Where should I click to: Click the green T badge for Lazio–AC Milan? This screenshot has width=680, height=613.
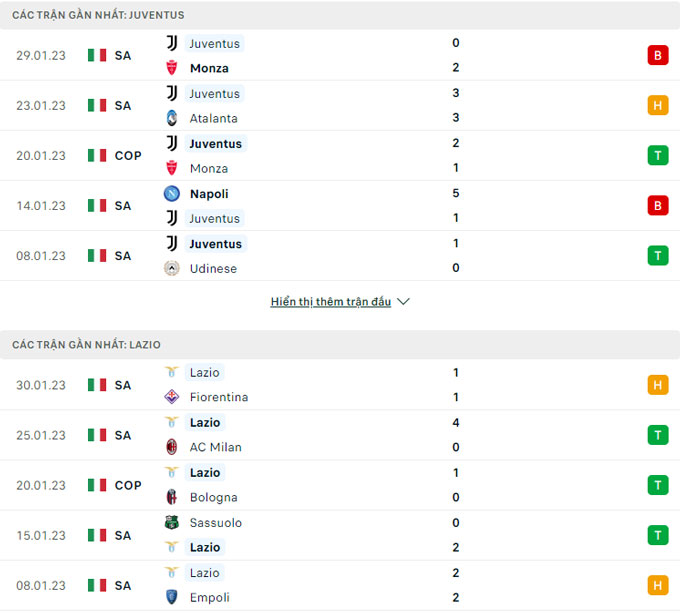coord(657,435)
